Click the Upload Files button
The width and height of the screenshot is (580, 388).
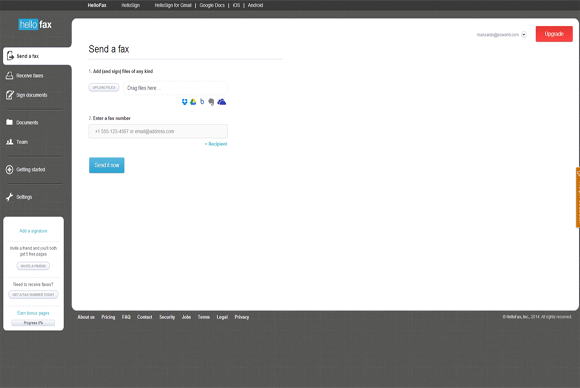pyautogui.click(x=104, y=88)
